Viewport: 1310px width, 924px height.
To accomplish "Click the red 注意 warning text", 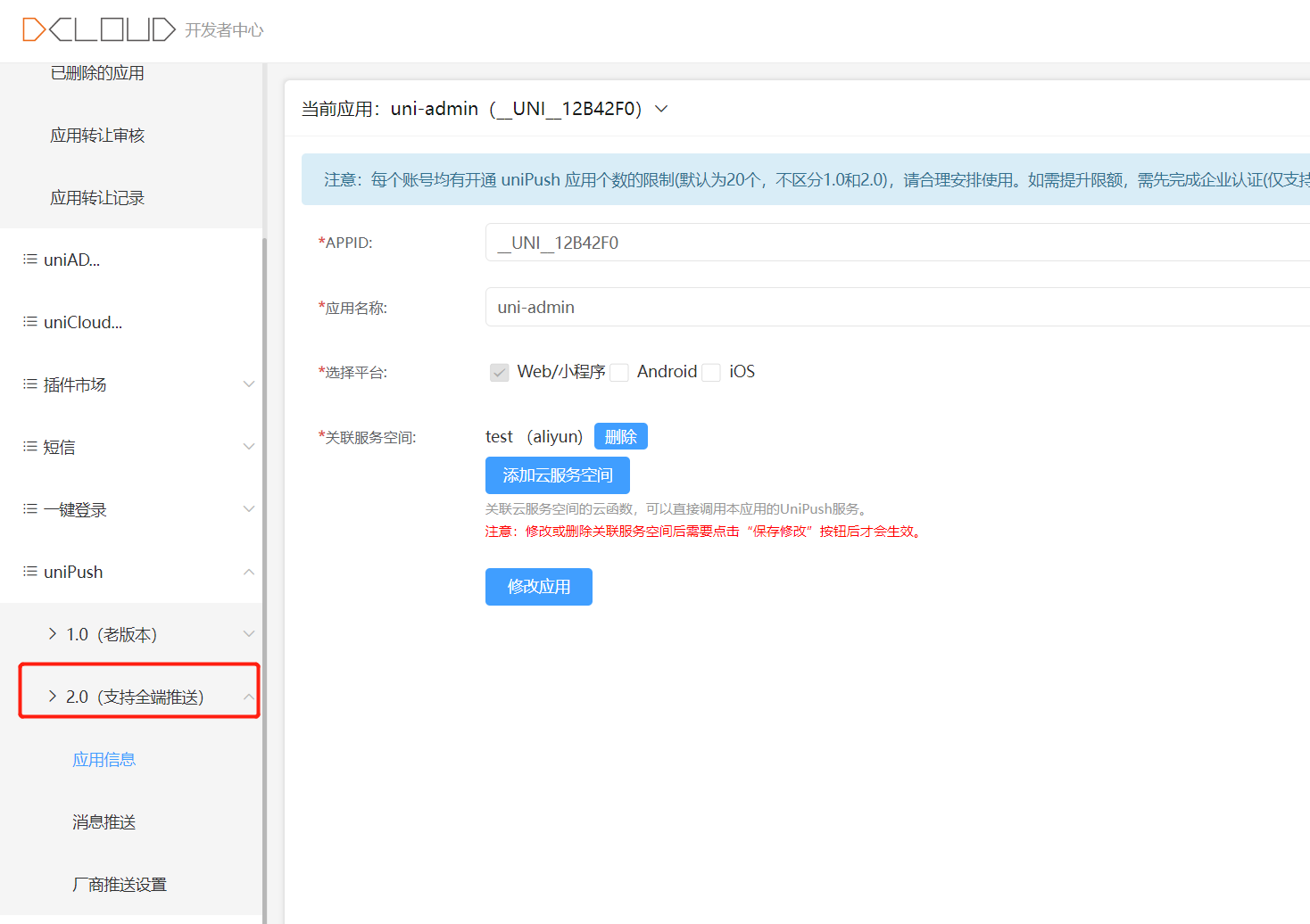I will 705,532.
